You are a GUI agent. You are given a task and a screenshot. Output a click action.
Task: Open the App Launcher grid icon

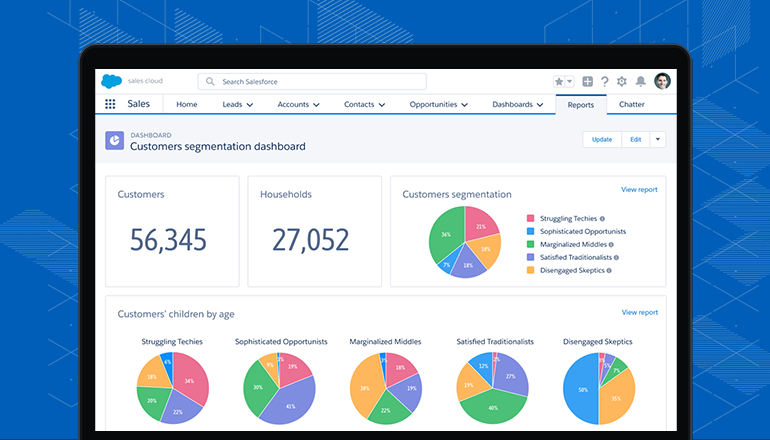point(110,104)
